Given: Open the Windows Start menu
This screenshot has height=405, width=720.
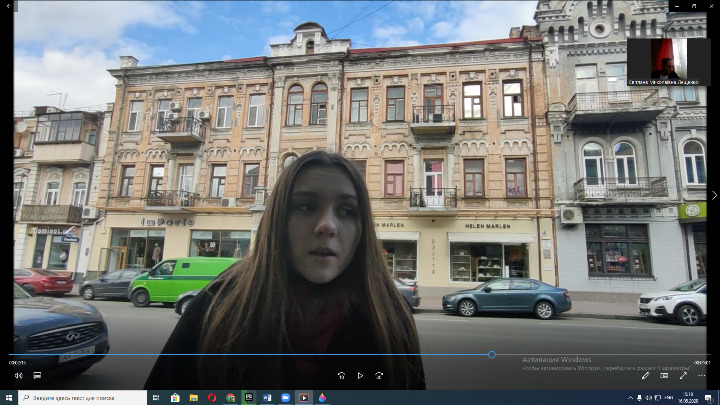Looking at the screenshot, I should [x=8, y=397].
